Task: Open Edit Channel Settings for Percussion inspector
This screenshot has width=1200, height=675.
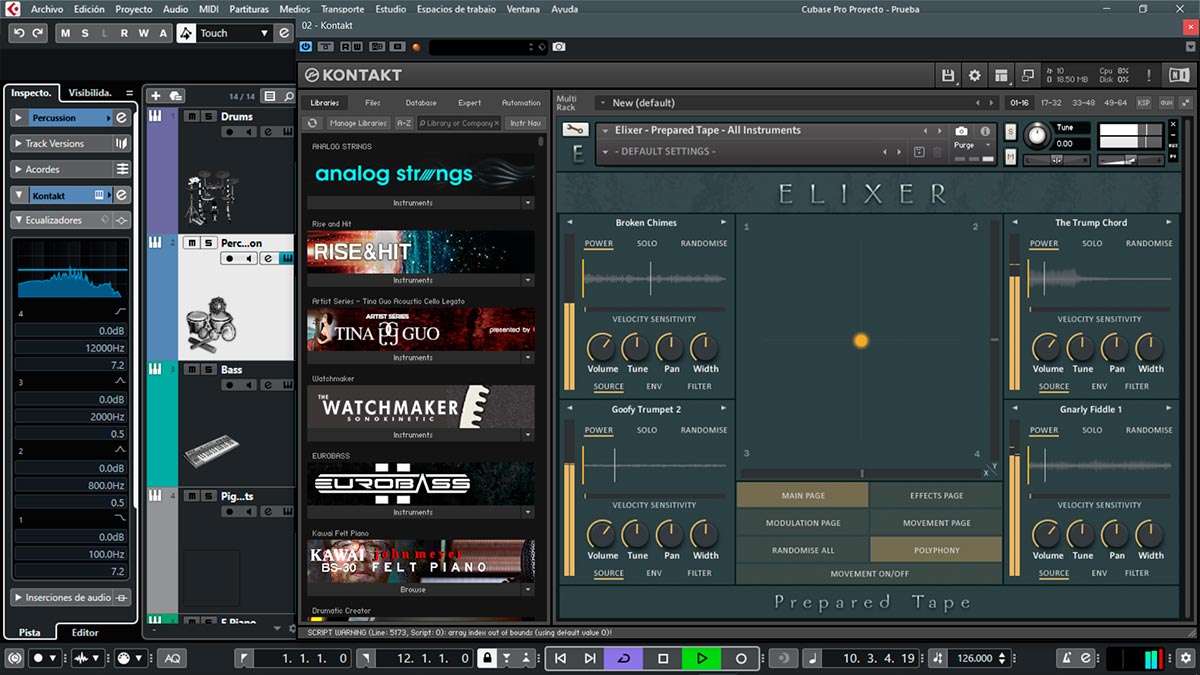Action: (121, 118)
